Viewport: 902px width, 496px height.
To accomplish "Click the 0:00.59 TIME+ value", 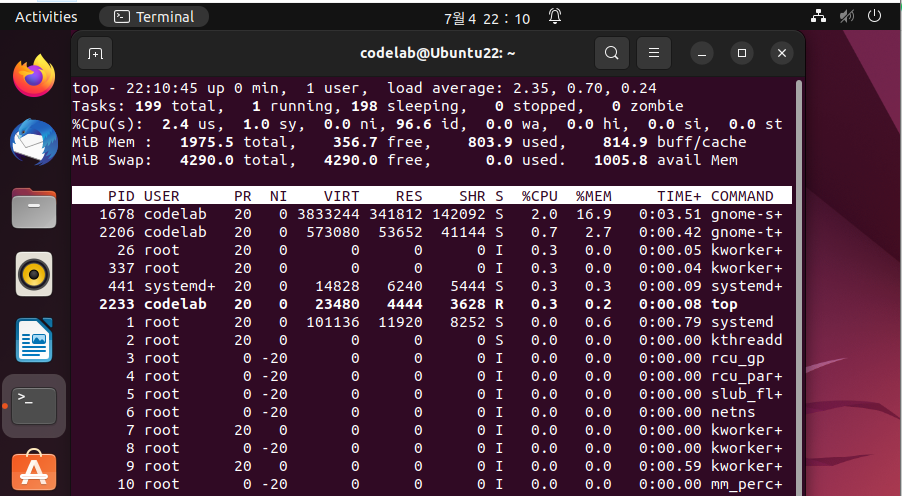I will coord(670,467).
